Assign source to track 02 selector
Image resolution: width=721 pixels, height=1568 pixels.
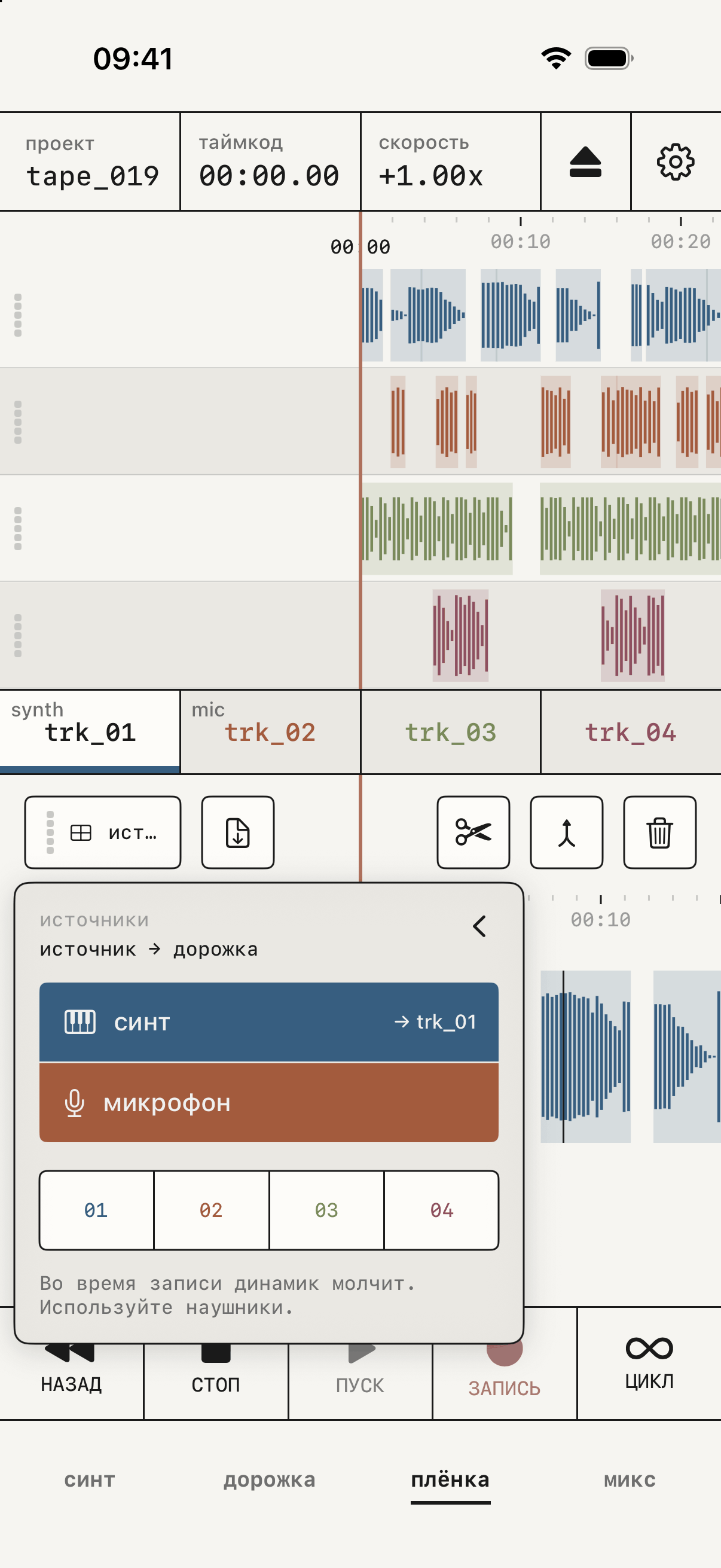pos(211,1210)
